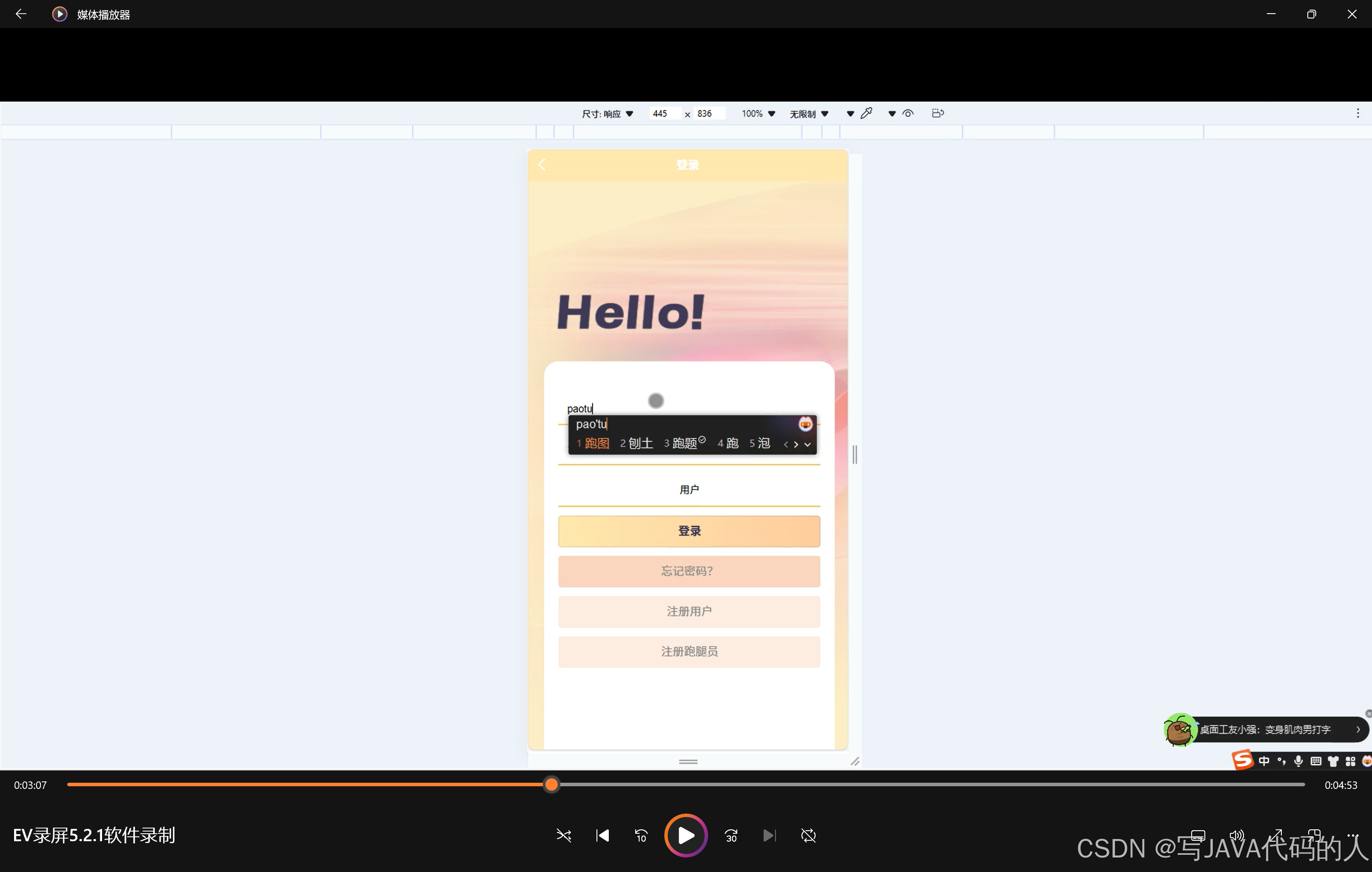
Task: Toggle shuffle playback
Action: coord(563,835)
